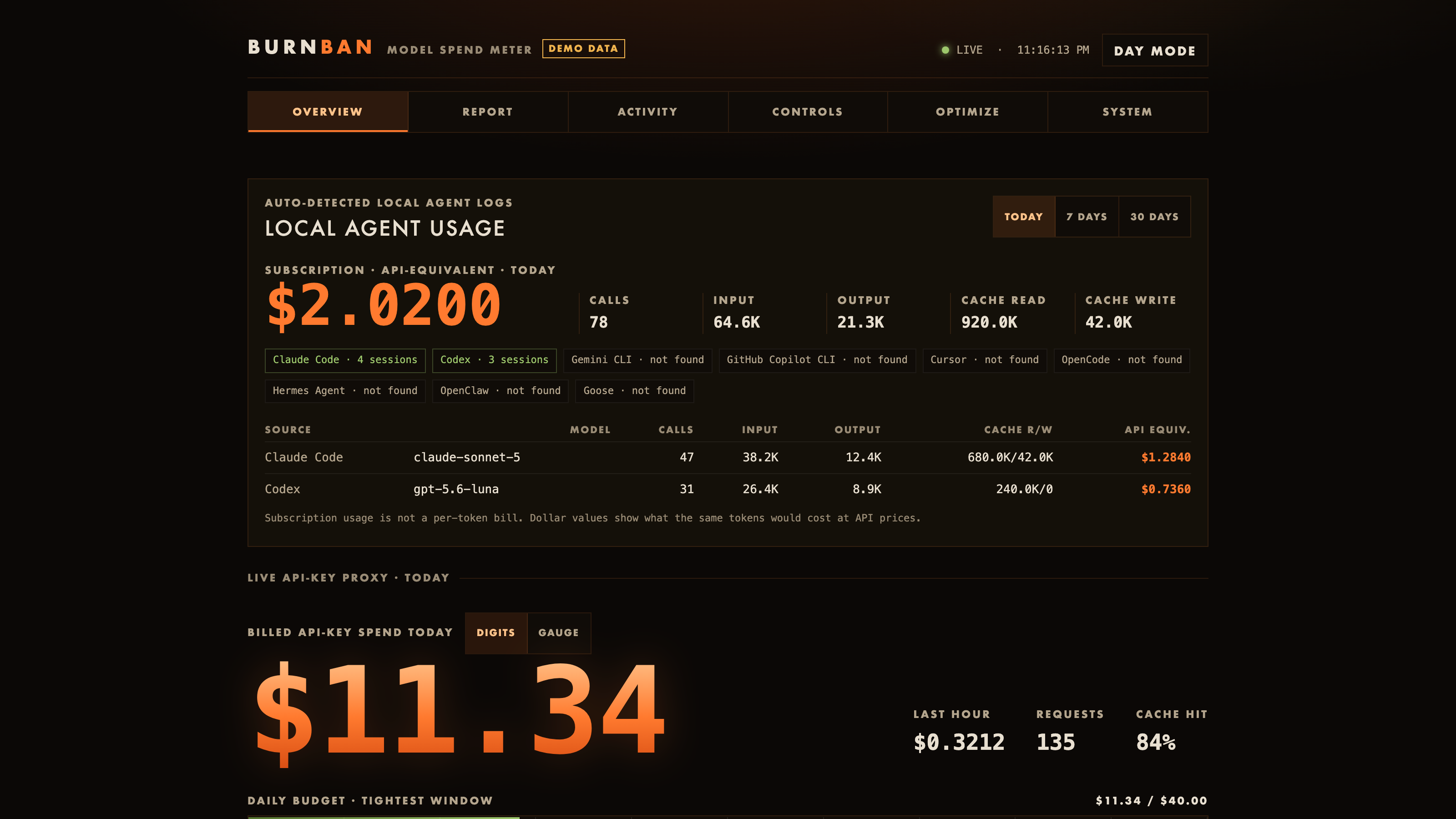The width and height of the screenshot is (1456, 819).
Task: Click the Cache R/W column header
Action: [1018, 430]
